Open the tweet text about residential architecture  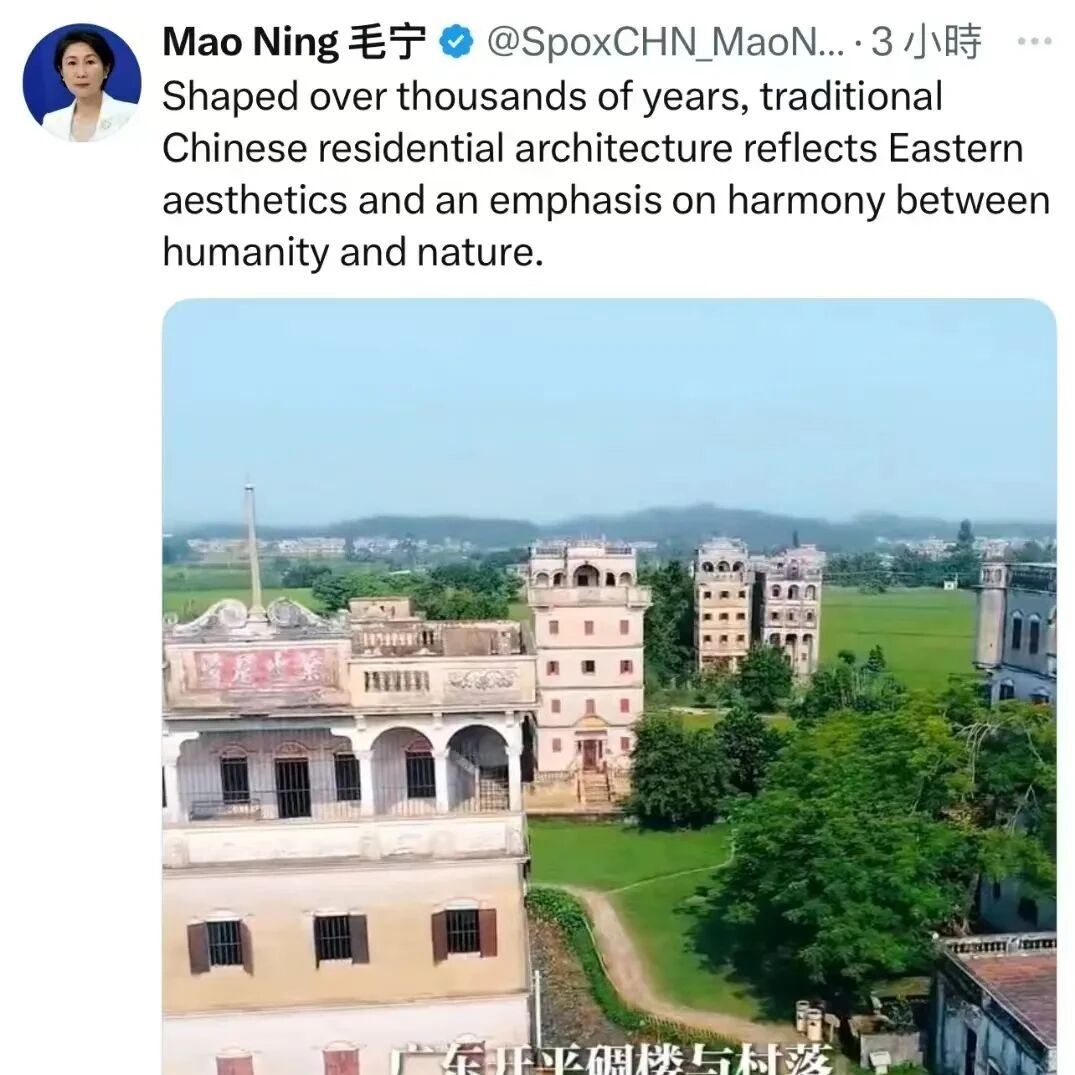[x=606, y=174]
